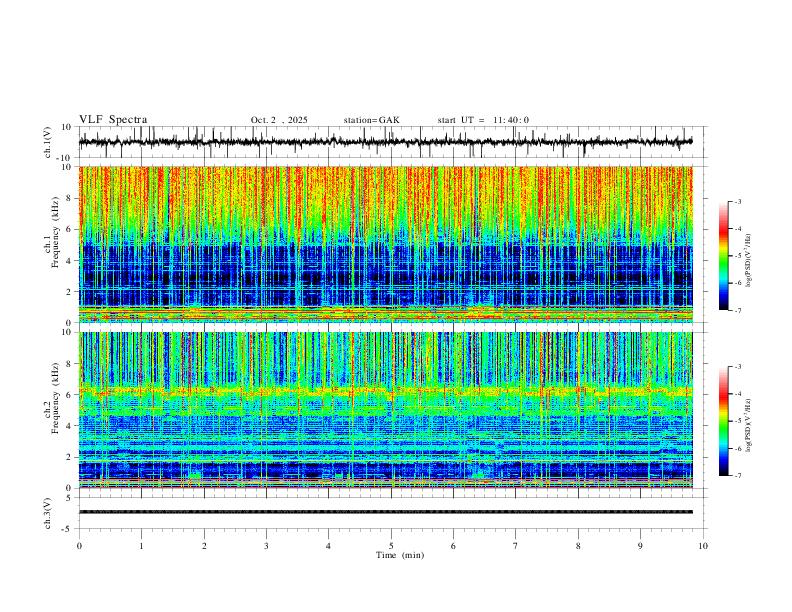Click the 'start UT = 11:40:0' text
The width and height of the screenshot is (792, 612).
(483, 120)
